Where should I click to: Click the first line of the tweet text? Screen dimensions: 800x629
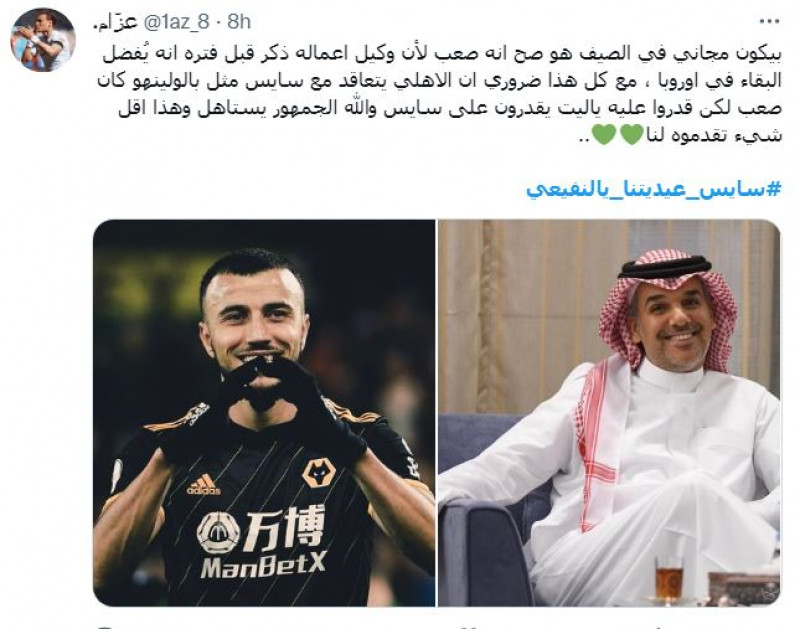coord(442,54)
